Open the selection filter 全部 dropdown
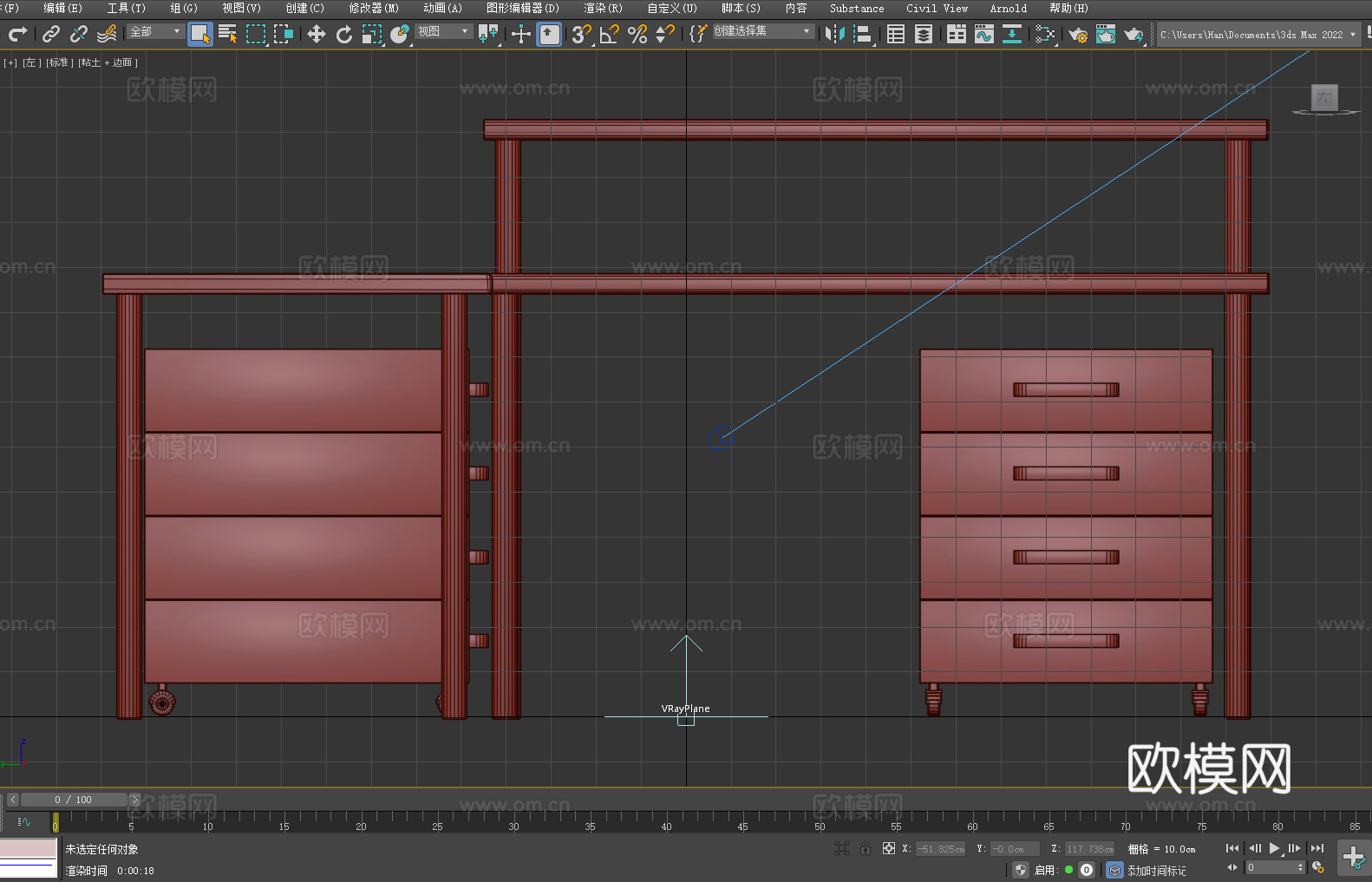Image resolution: width=1372 pixels, height=882 pixels. pyautogui.click(x=155, y=31)
